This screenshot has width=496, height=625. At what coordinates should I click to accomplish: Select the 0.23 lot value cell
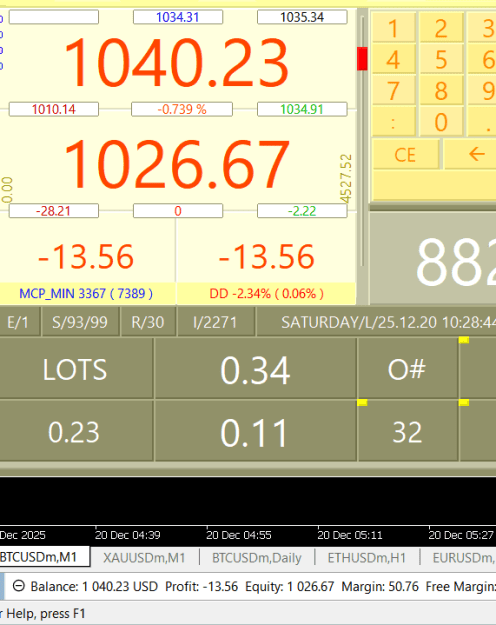(75, 432)
